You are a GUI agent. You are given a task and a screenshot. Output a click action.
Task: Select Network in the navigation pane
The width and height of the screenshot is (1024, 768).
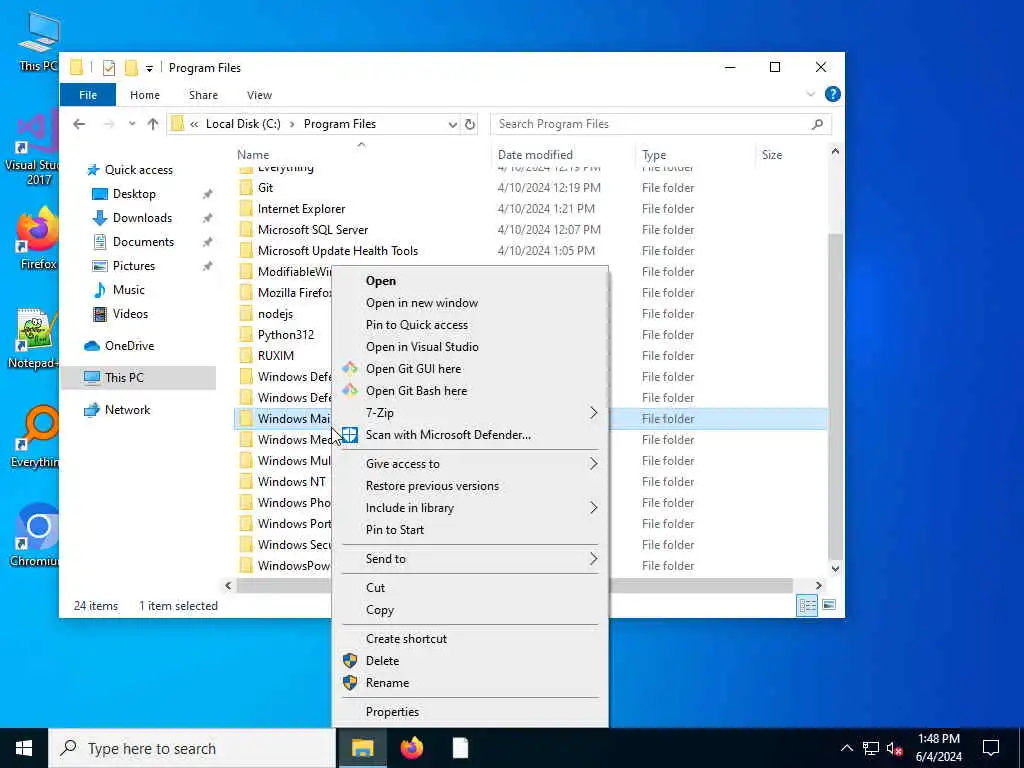[x=127, y=410]
